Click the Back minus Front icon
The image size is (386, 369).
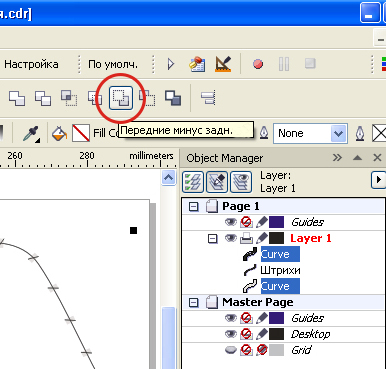(147, 98)
